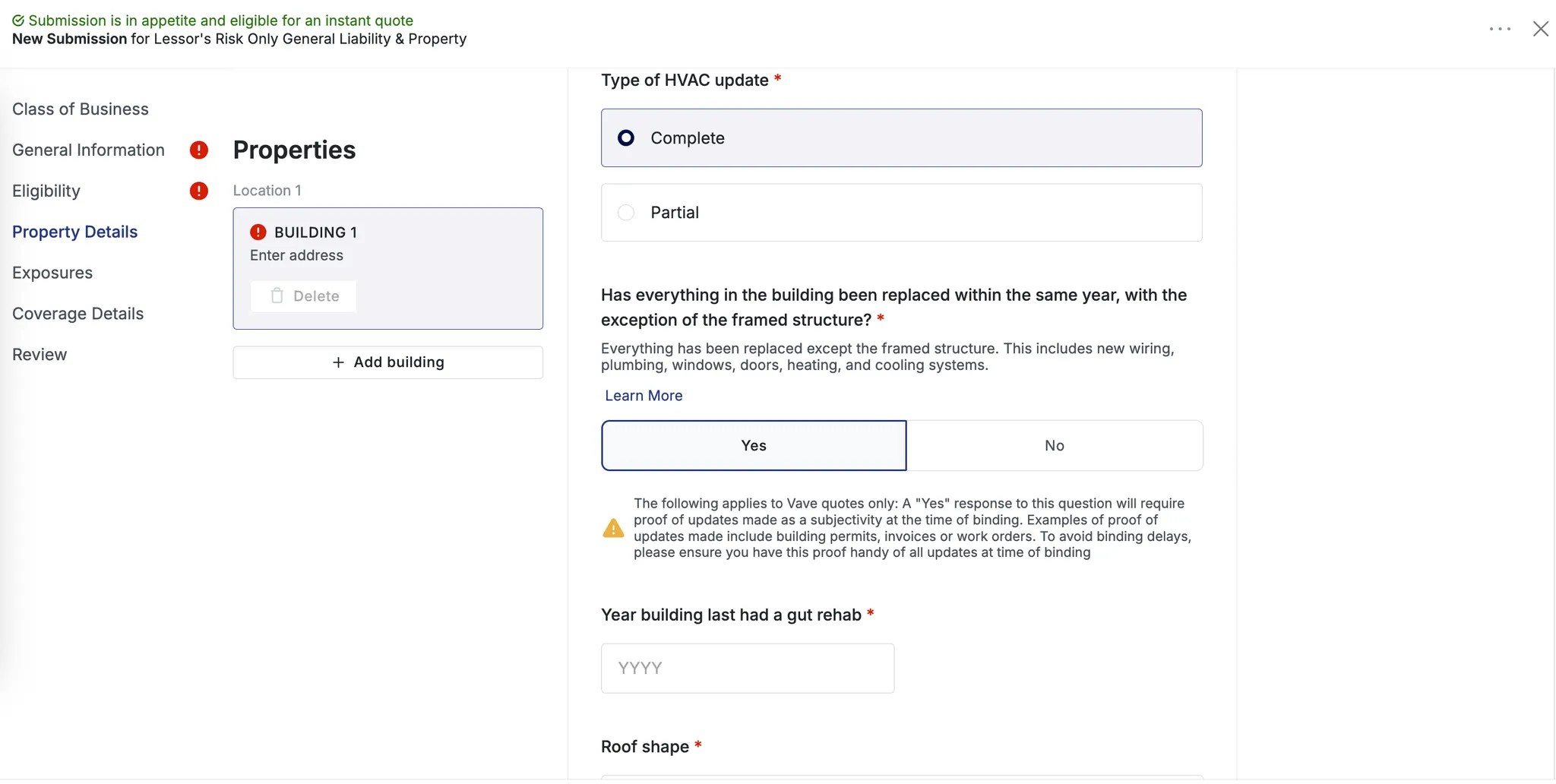
Task: Click the Eligibility error alert icon
Action: [x=199, y=191]
